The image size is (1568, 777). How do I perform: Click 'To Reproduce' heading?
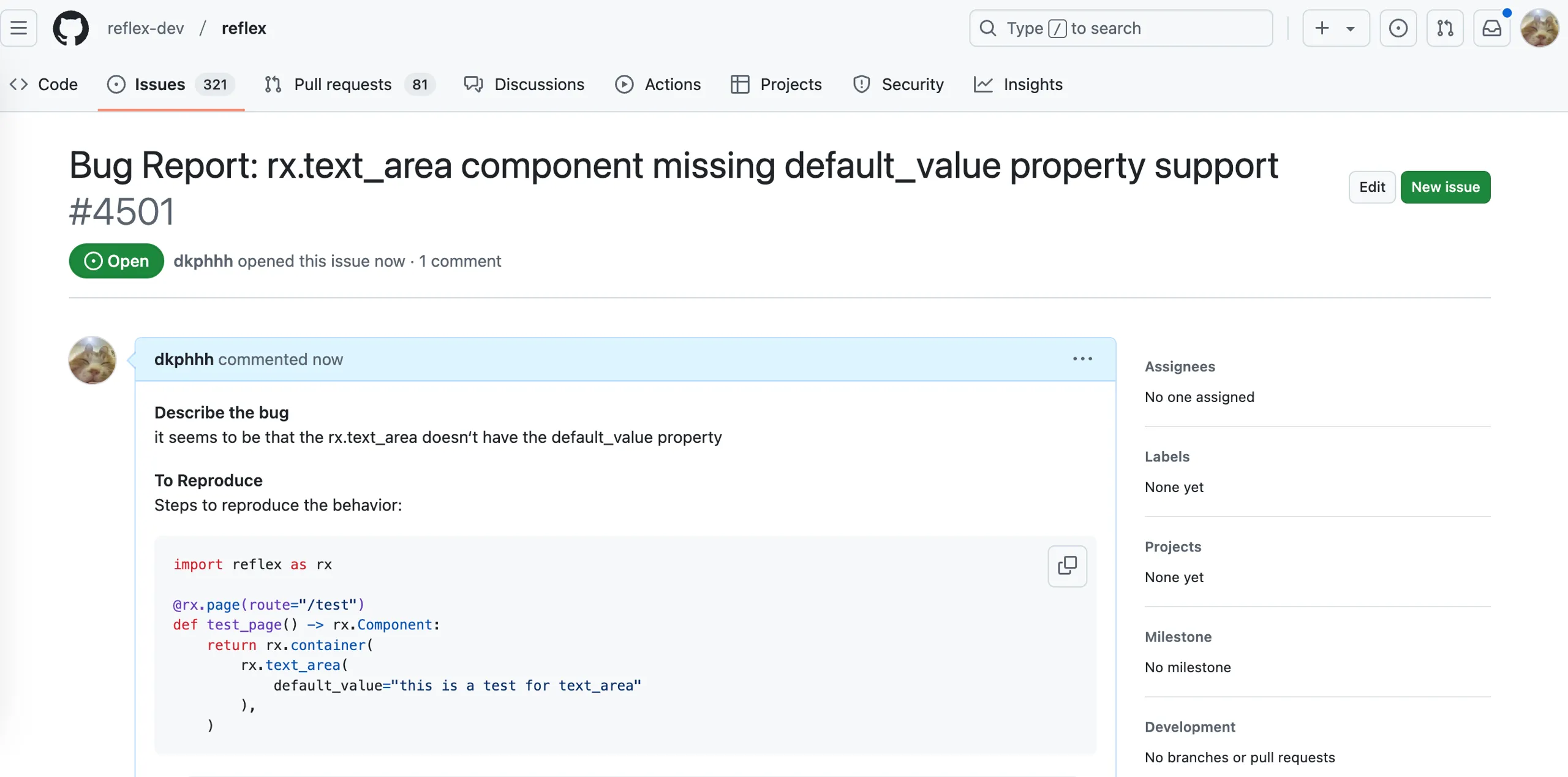(x=208, y=480)
